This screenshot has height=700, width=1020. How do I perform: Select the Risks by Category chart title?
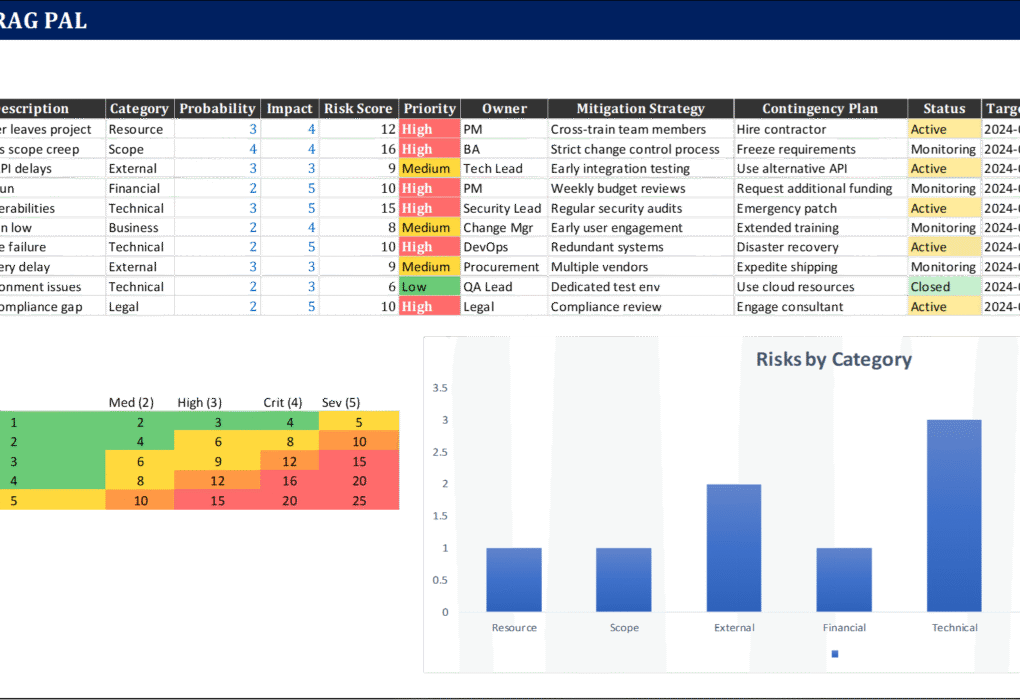(833, 360)
